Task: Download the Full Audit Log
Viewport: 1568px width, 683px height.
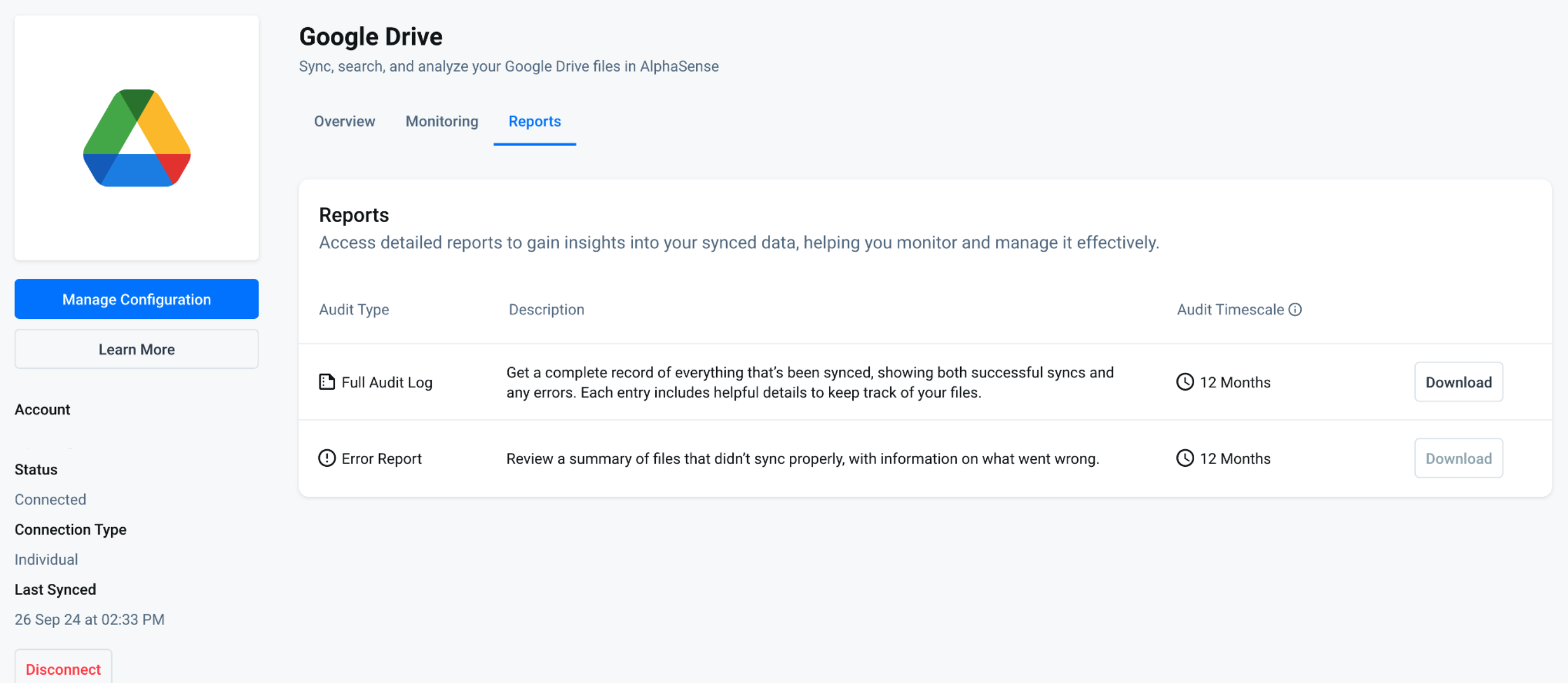Action: 1458,382
